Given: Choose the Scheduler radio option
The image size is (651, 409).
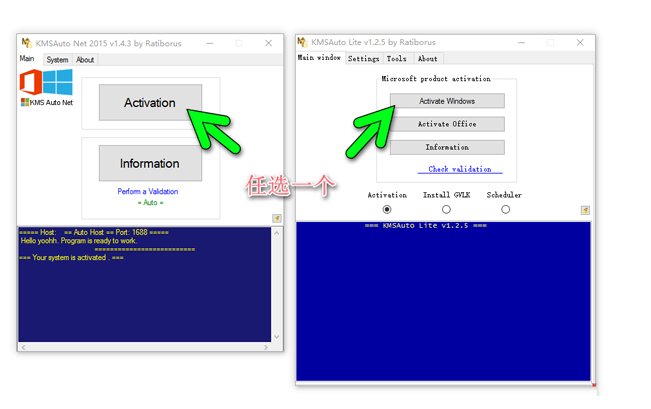Looking at the screenshot, I should pos(505,209).
